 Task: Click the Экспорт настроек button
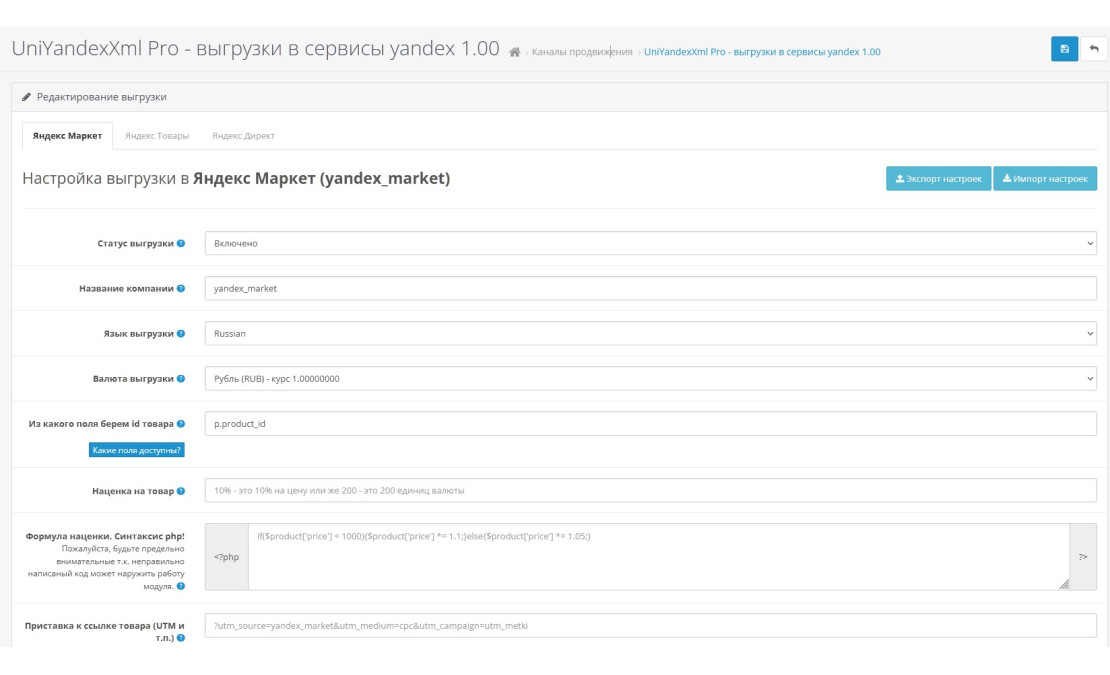pyautogui.click(x=938, y=178)
